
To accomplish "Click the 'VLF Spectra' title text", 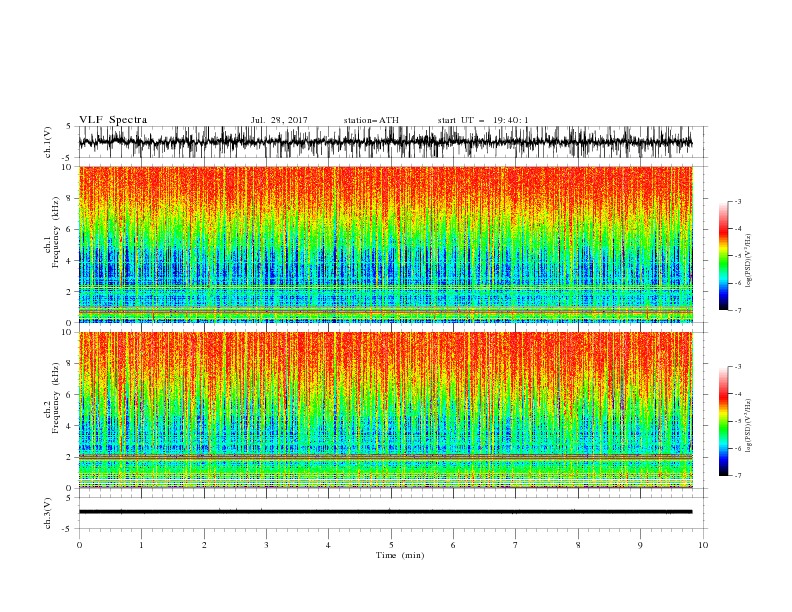I will [113, 120].
